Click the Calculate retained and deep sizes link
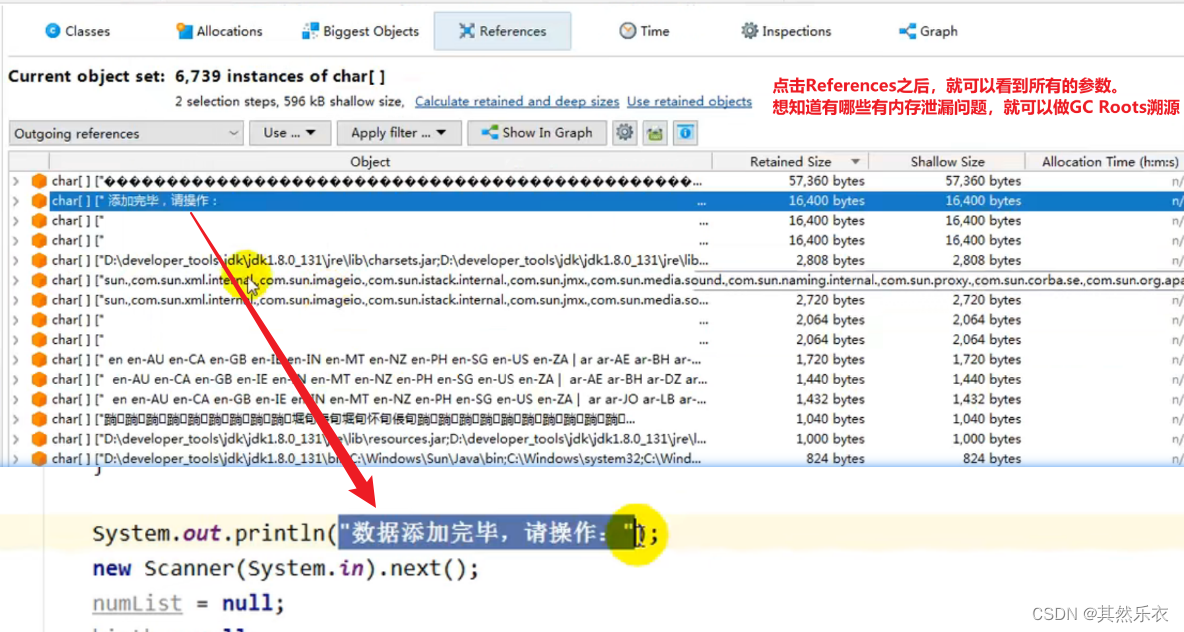1184x632 pixels. coord(517,101)
